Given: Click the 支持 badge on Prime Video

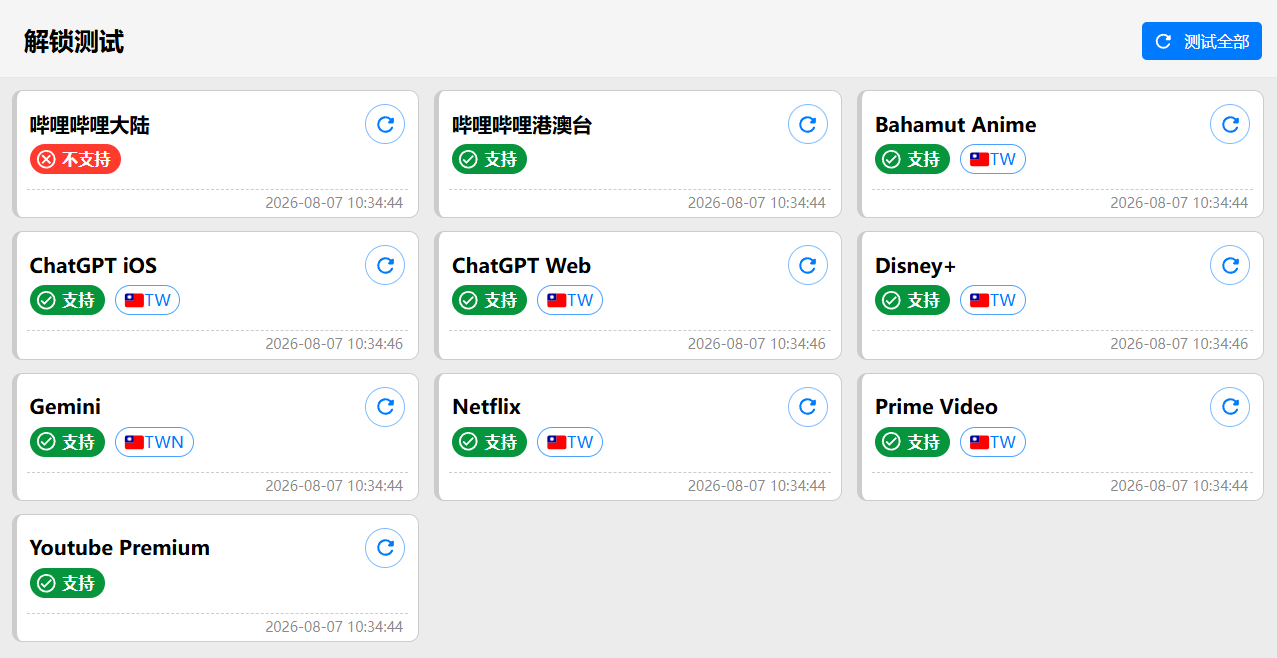Looking at the screenshot, I should point(912,442).
